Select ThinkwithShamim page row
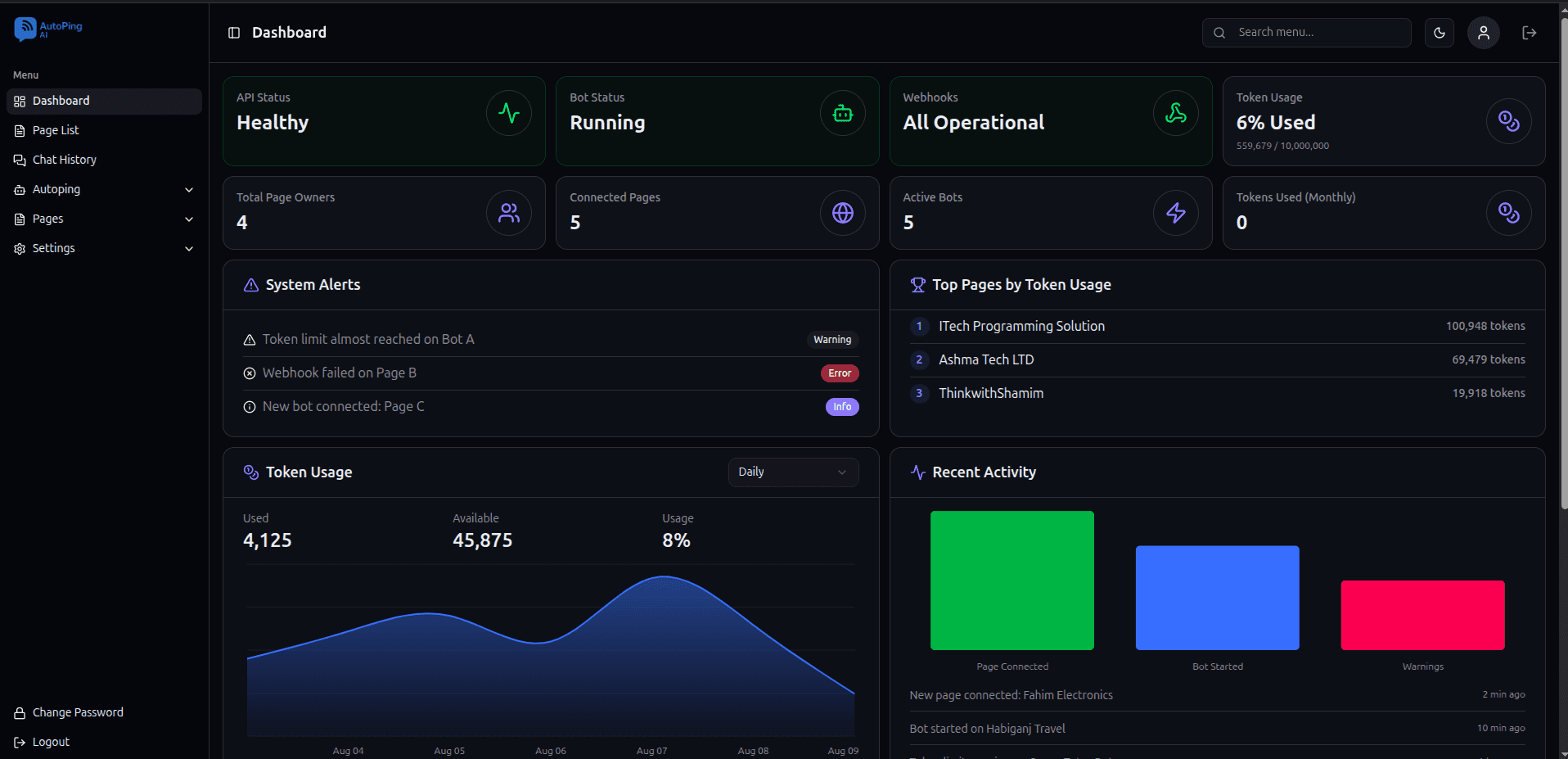The image size is (1568, 759). click(x=1217, y=393)
